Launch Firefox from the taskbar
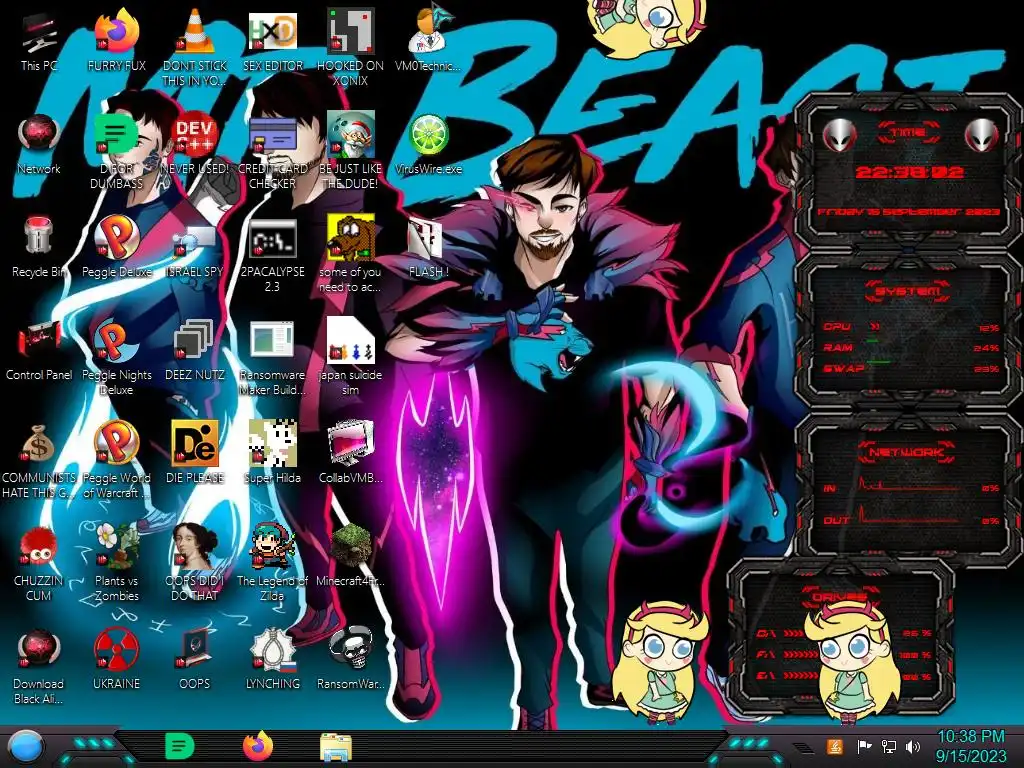Screen dimensions: 1024x768 point(258,746)
